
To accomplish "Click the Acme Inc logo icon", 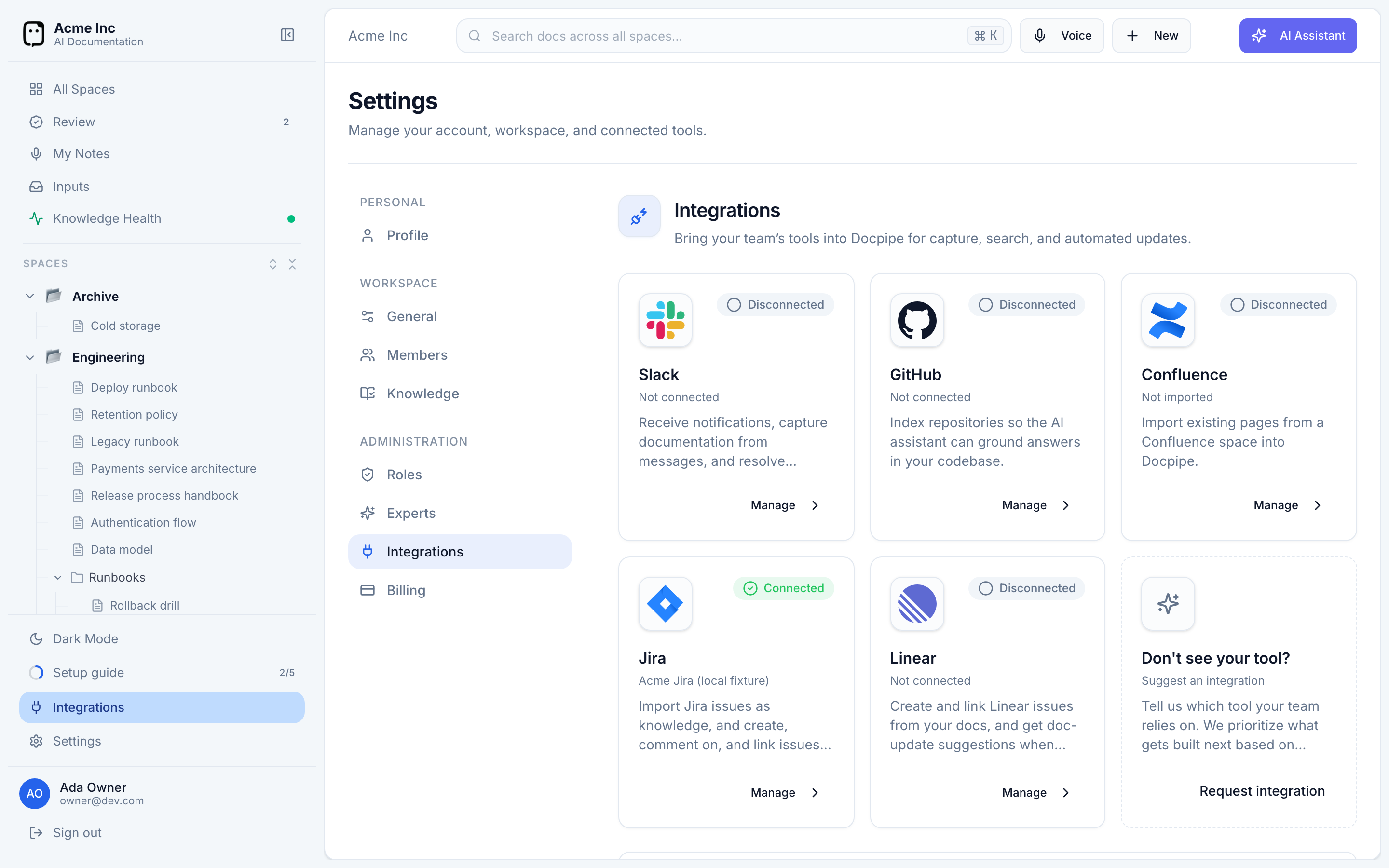I will point(34,34).
